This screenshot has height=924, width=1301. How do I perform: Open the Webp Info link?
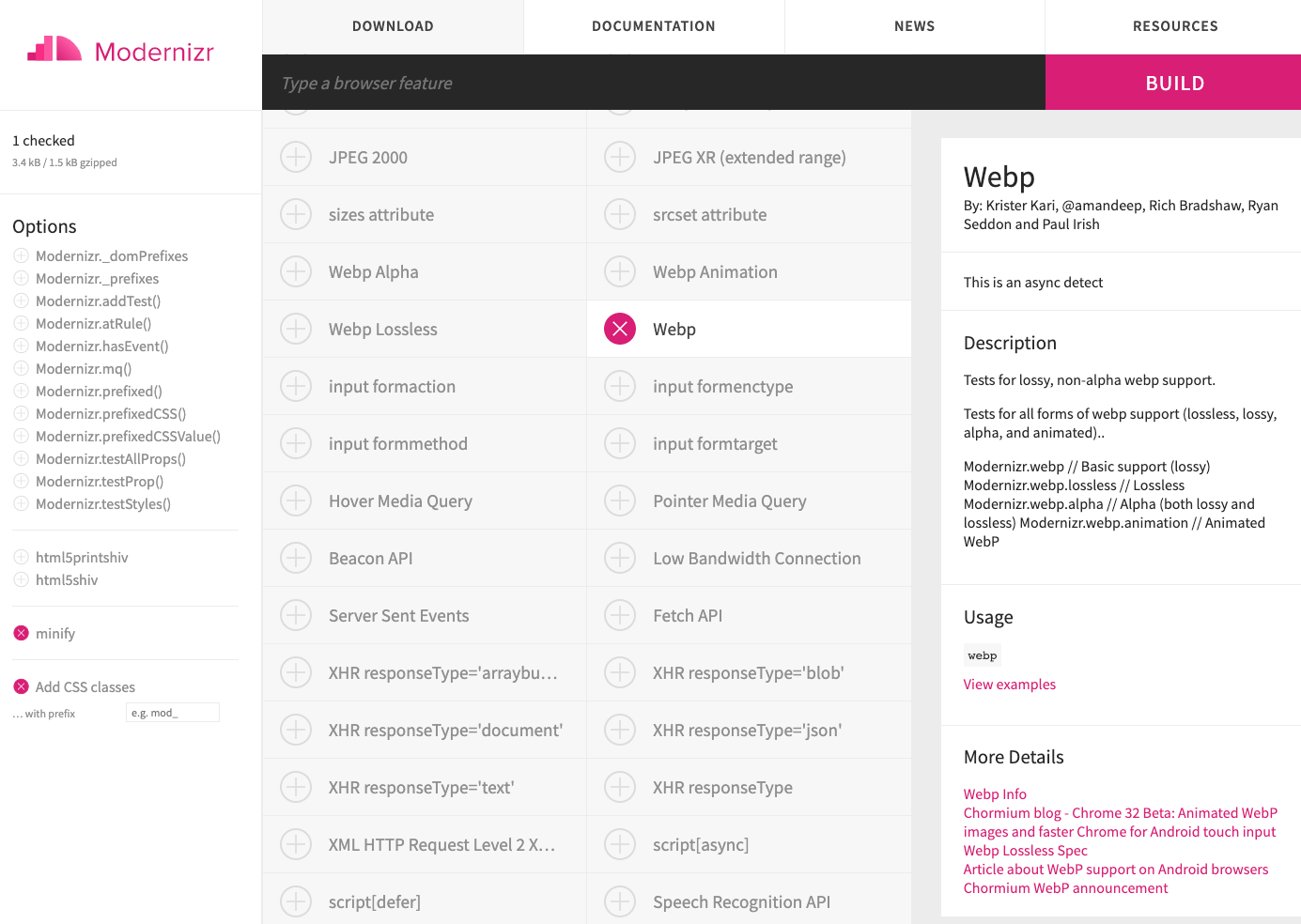[x=995, y=793]
